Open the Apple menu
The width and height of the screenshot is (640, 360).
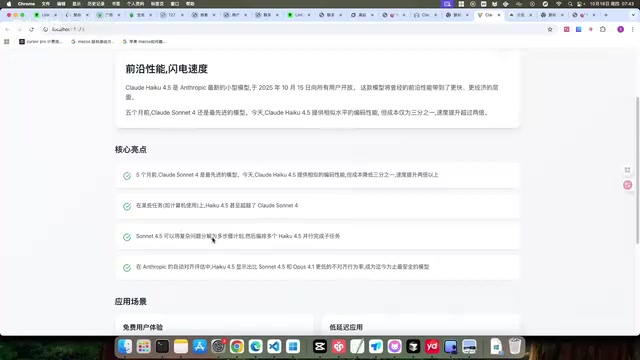pos(9,4)
